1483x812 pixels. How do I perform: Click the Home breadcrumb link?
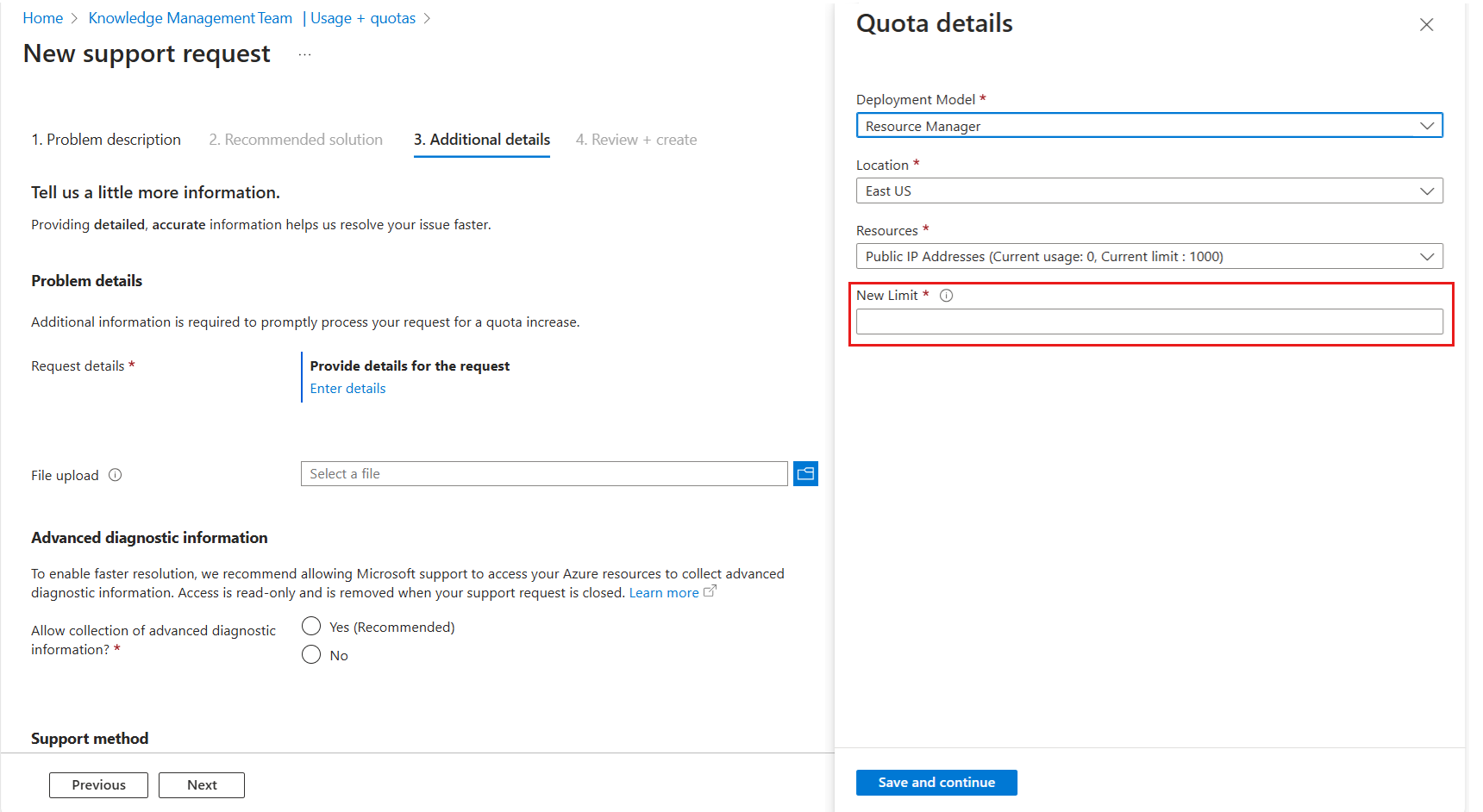43,18
